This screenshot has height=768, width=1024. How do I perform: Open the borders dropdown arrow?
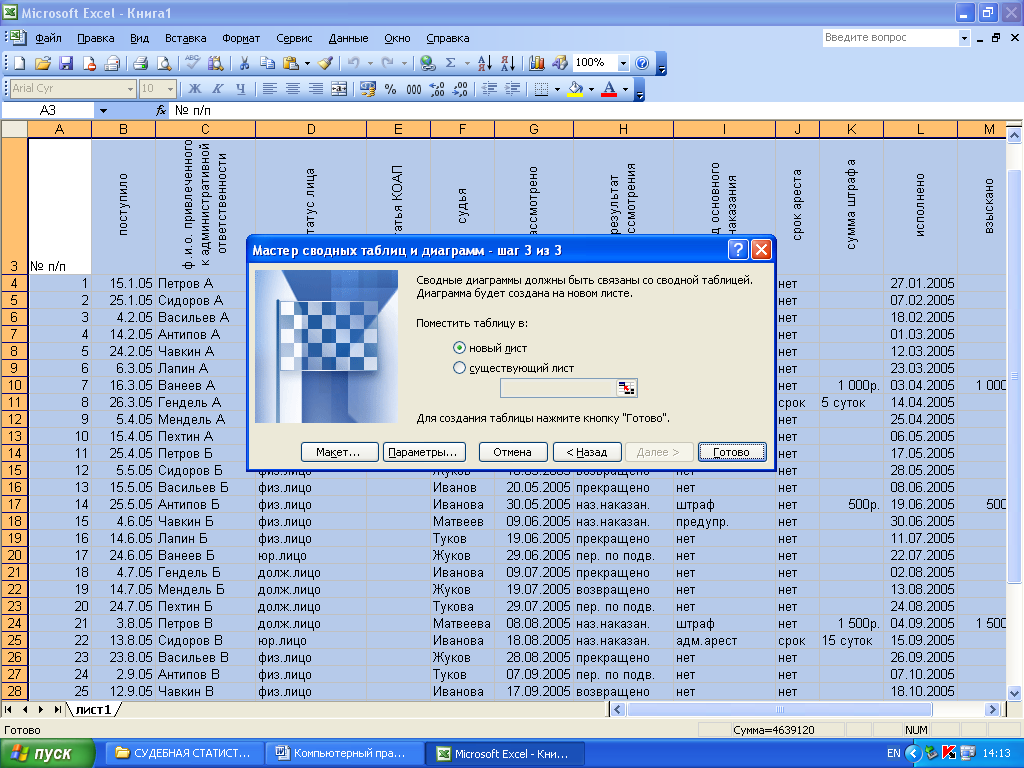[557, 88]
